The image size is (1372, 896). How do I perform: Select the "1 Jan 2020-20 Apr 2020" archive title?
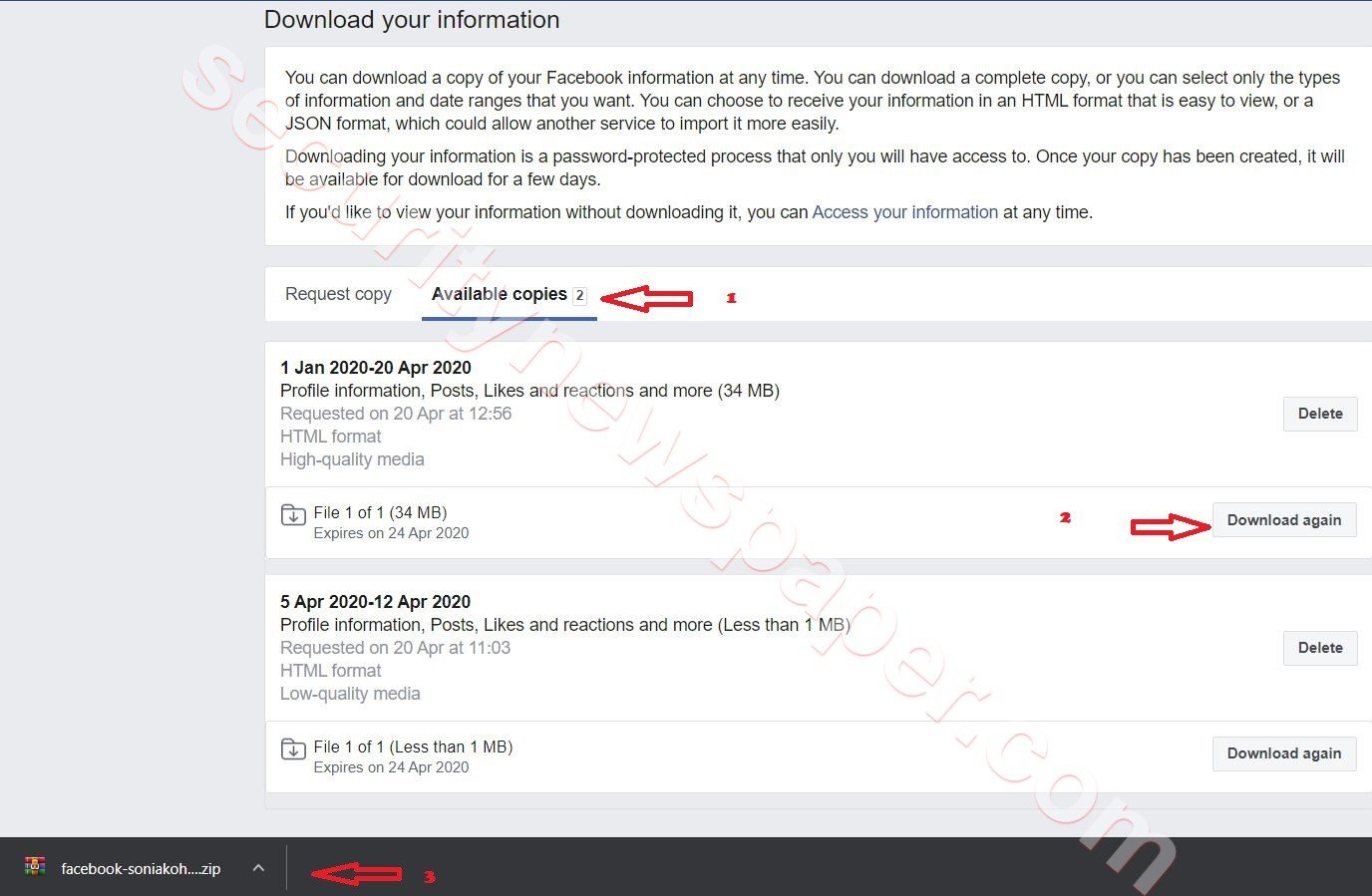tap(376, 367)
